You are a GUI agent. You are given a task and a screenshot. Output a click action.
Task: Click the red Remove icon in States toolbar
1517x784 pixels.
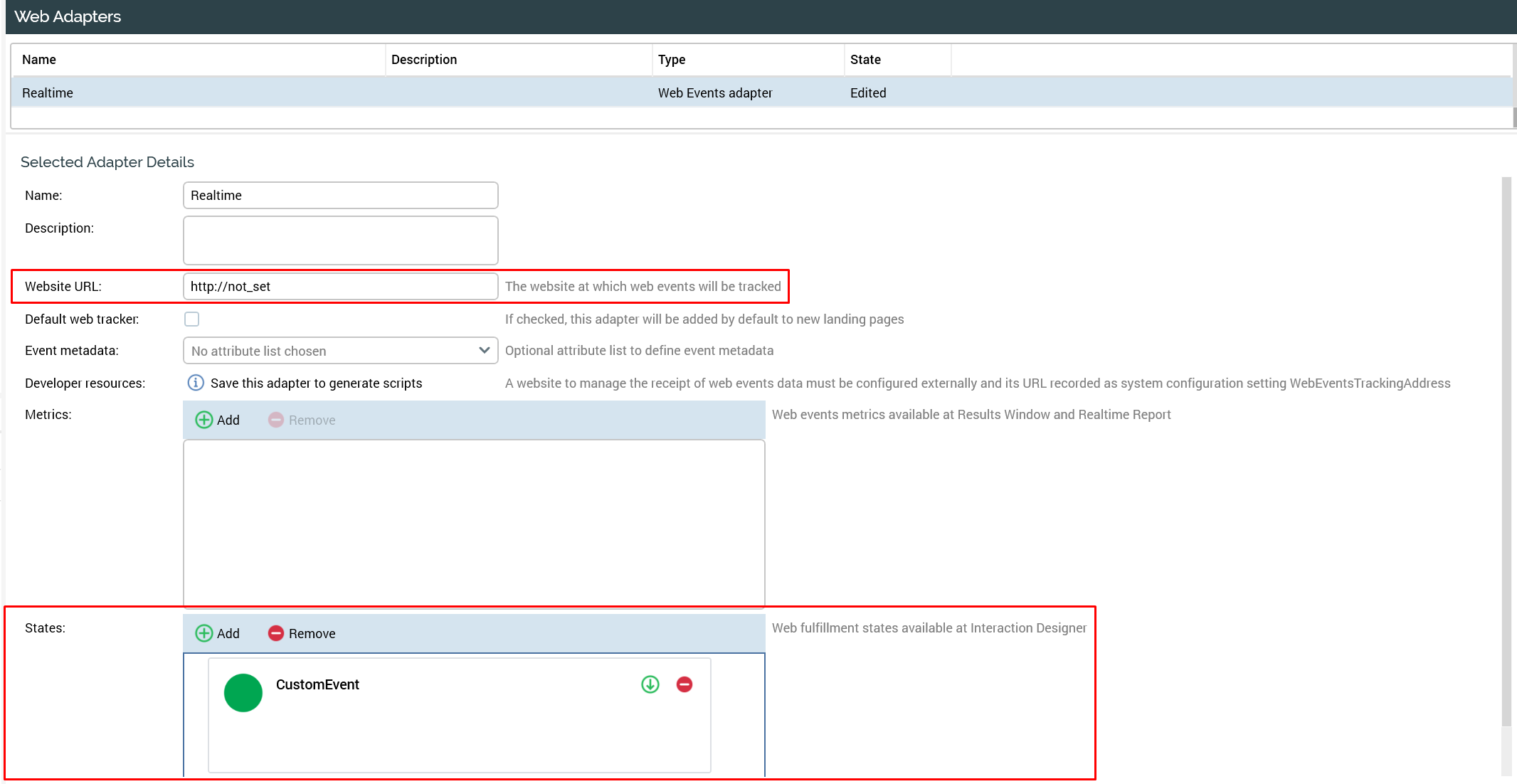276,633
